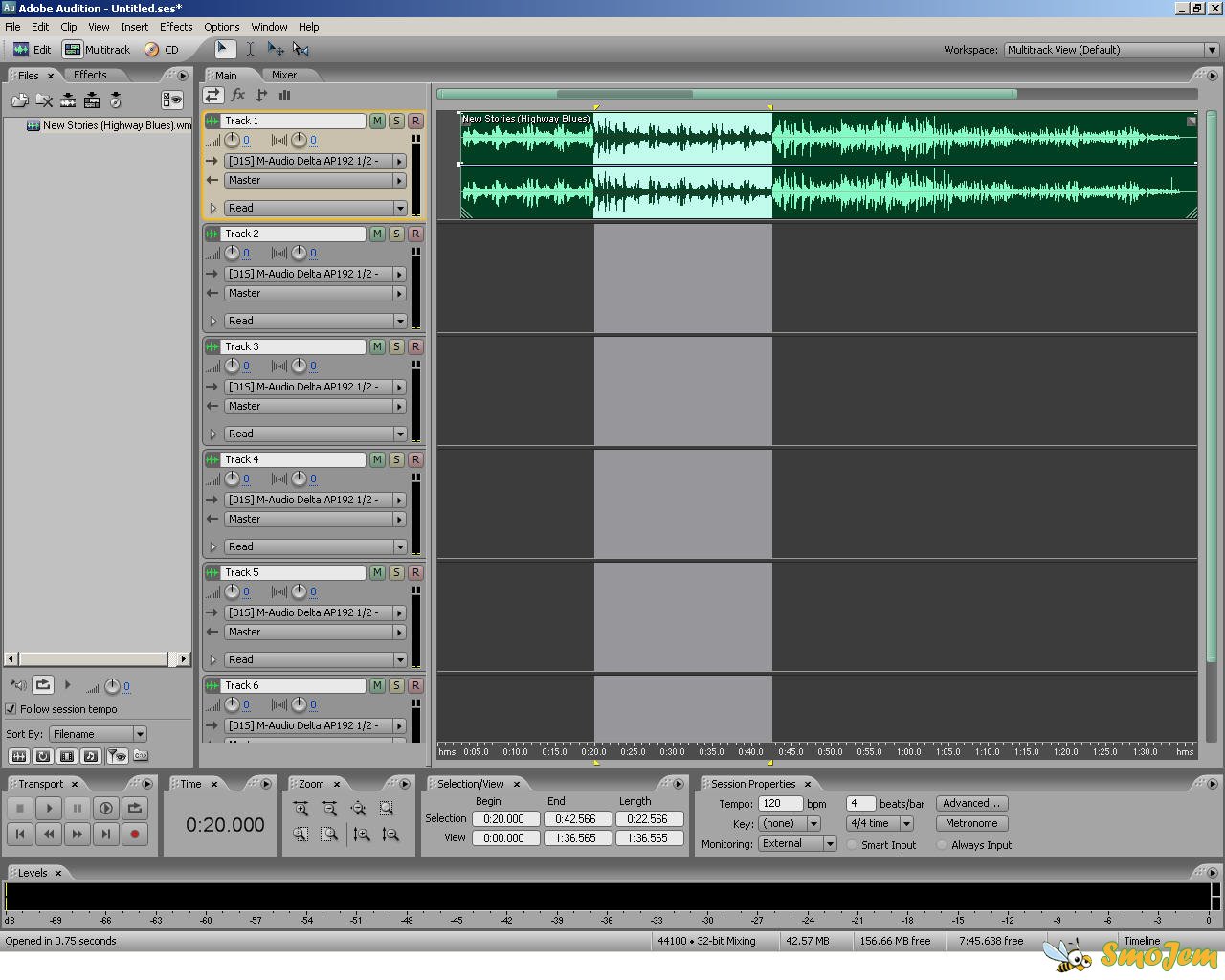Click the Auto-Play speaker icon in Files panel
The width and height of the screenshot is (1225, 980).
click(x=18, y=684)
